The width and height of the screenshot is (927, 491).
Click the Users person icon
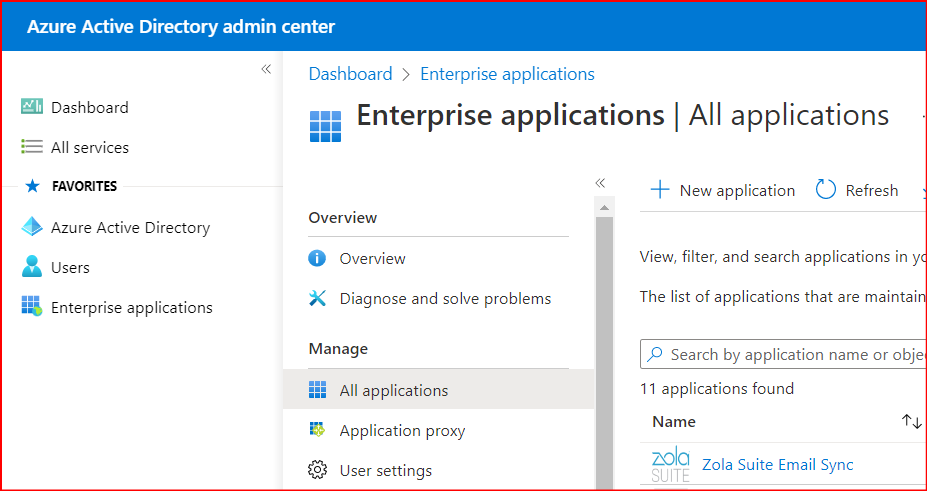[x=32, y=266]
